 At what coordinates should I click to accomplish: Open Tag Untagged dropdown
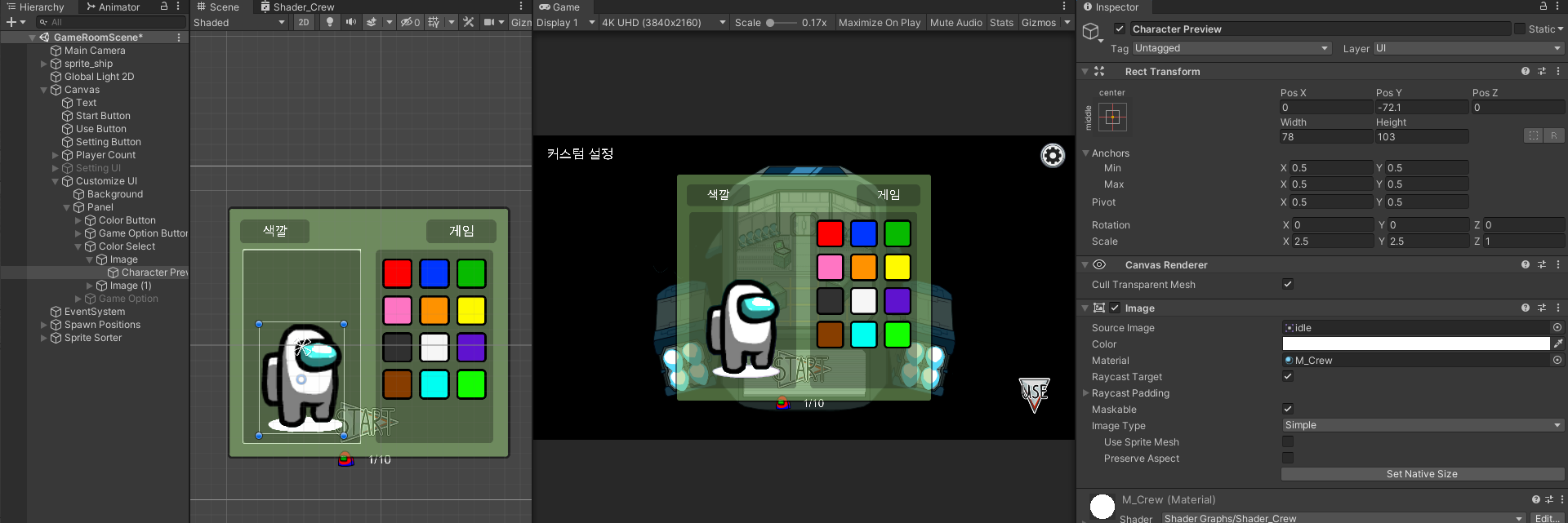click(1232, 48)
